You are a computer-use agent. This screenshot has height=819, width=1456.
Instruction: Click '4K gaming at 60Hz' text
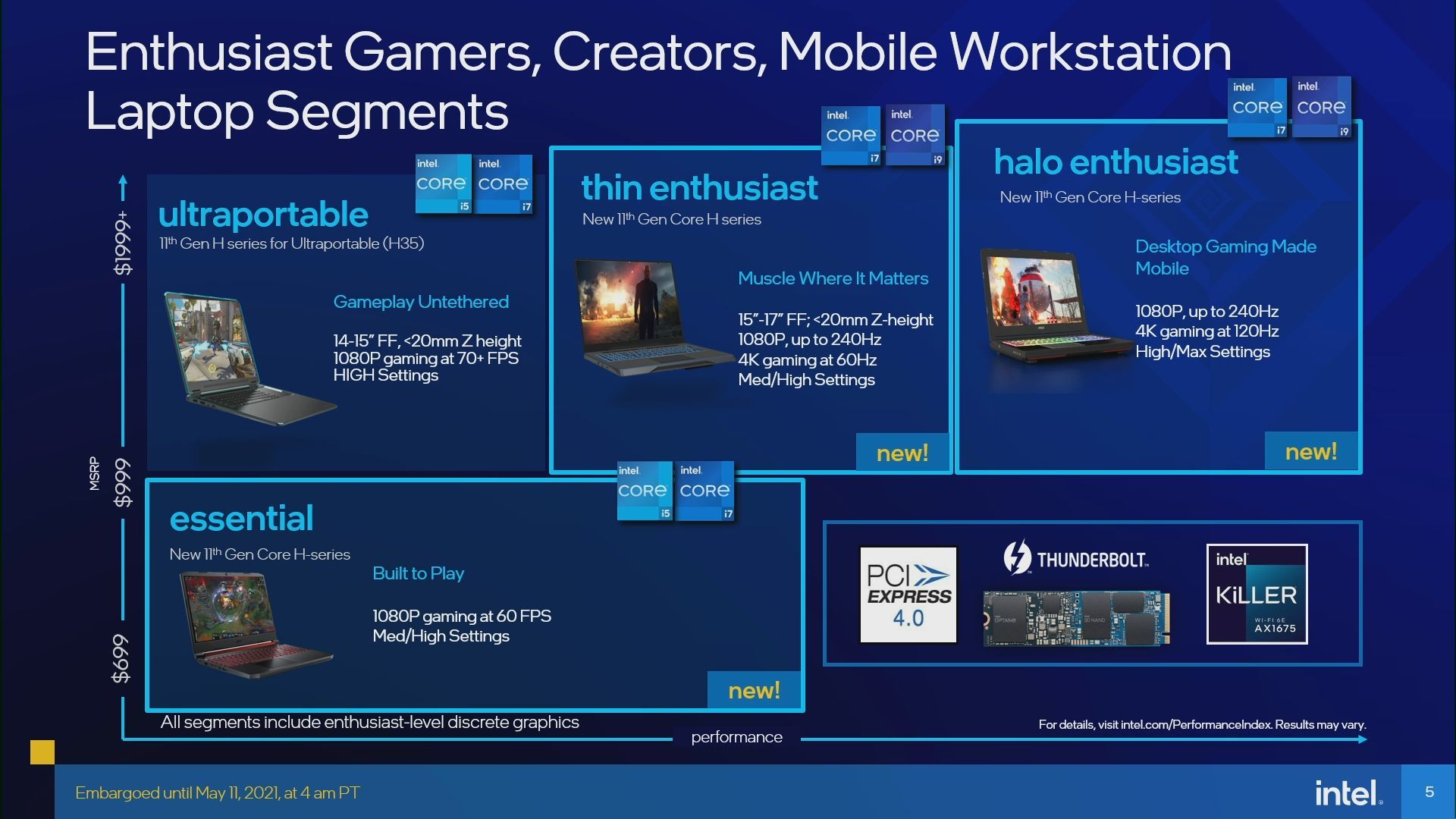[x=807, y=360]
